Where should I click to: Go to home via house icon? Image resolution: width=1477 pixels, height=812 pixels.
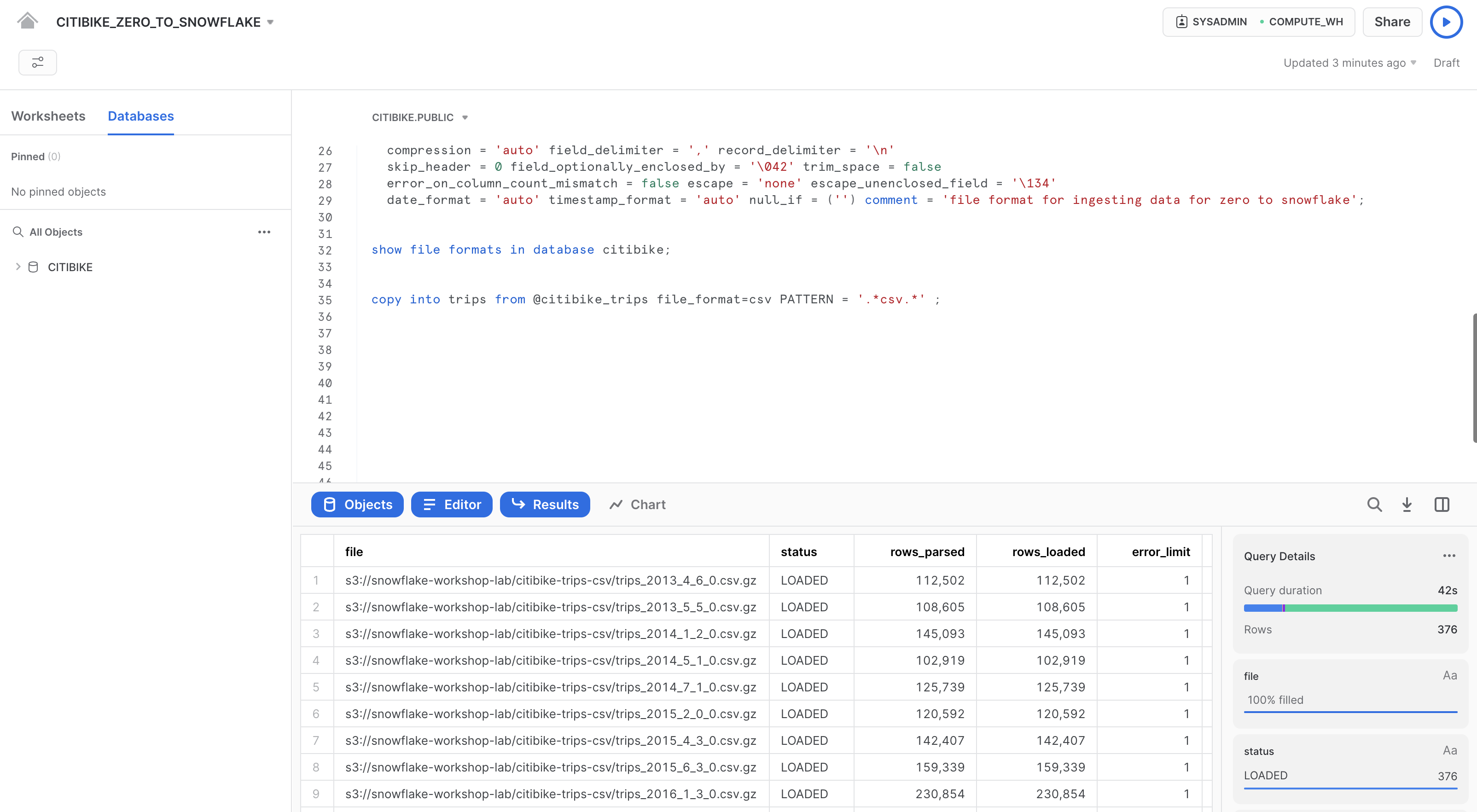27,21
